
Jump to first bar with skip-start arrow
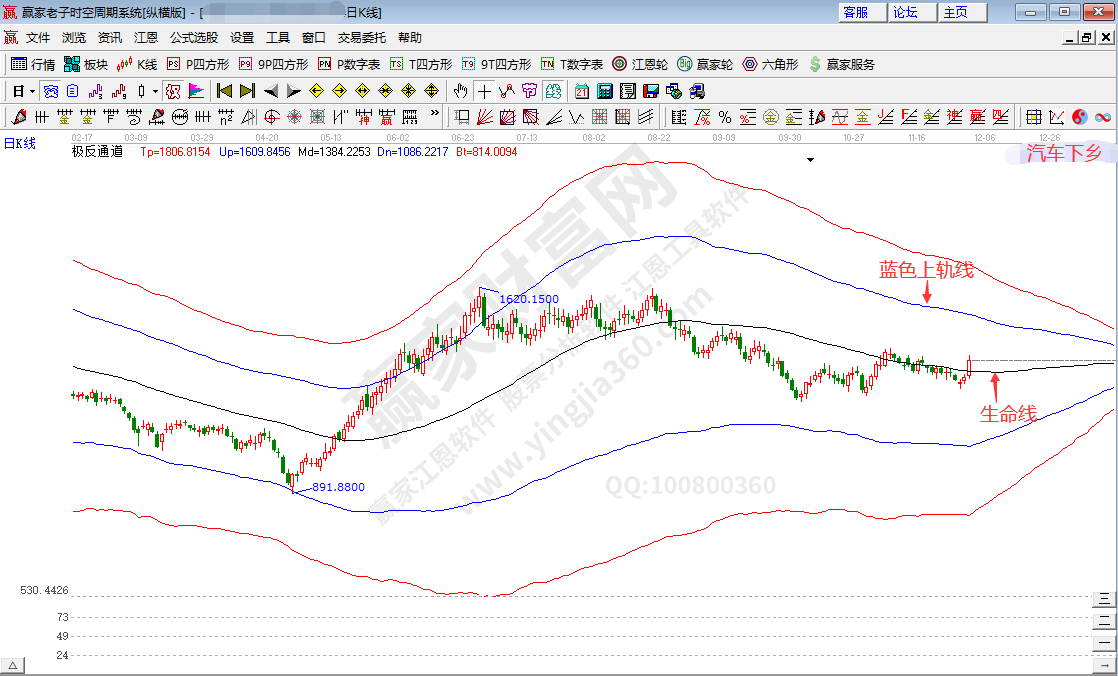coord(225,91)
